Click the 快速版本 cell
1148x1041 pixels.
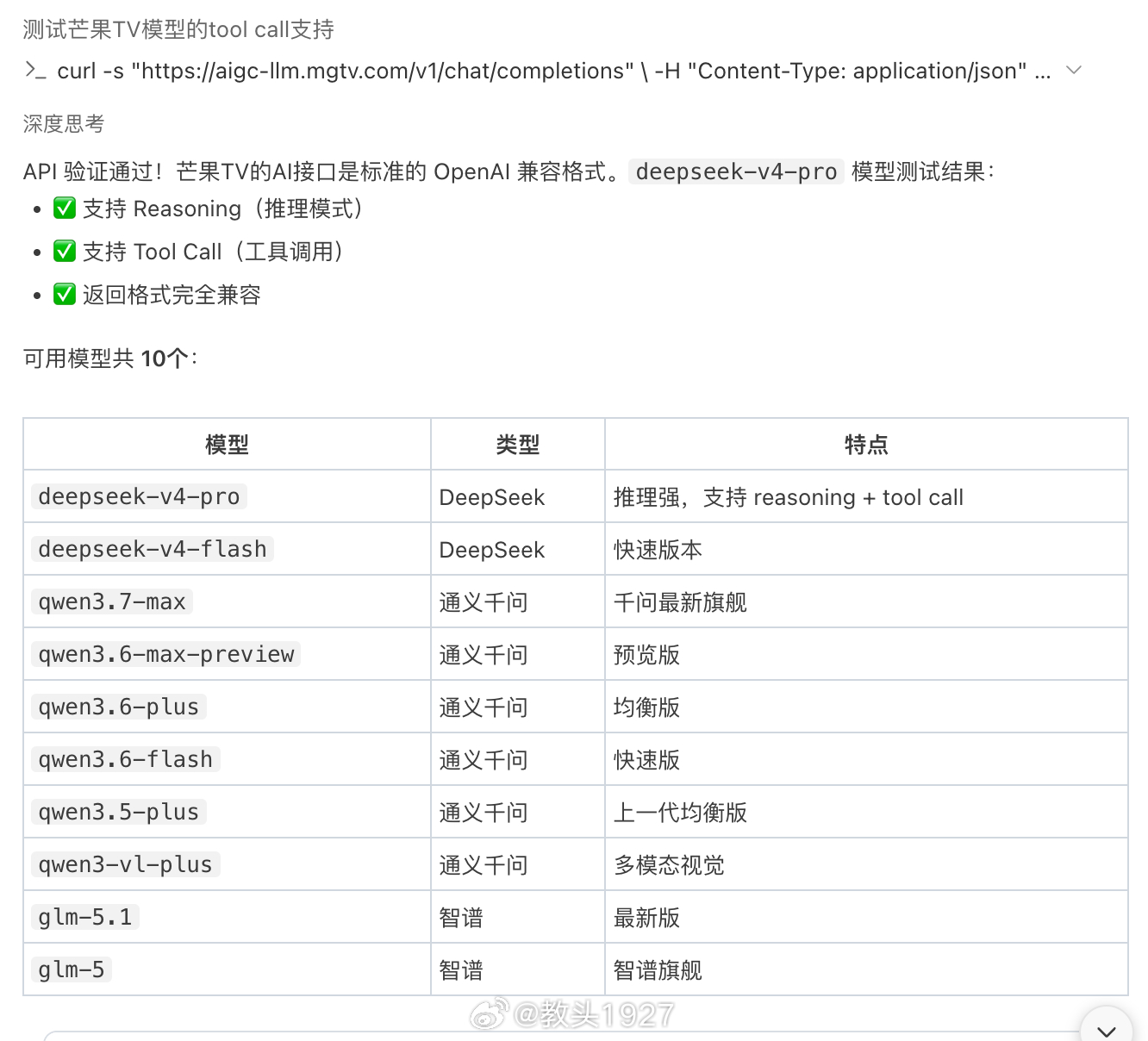[x=866, y=549]
